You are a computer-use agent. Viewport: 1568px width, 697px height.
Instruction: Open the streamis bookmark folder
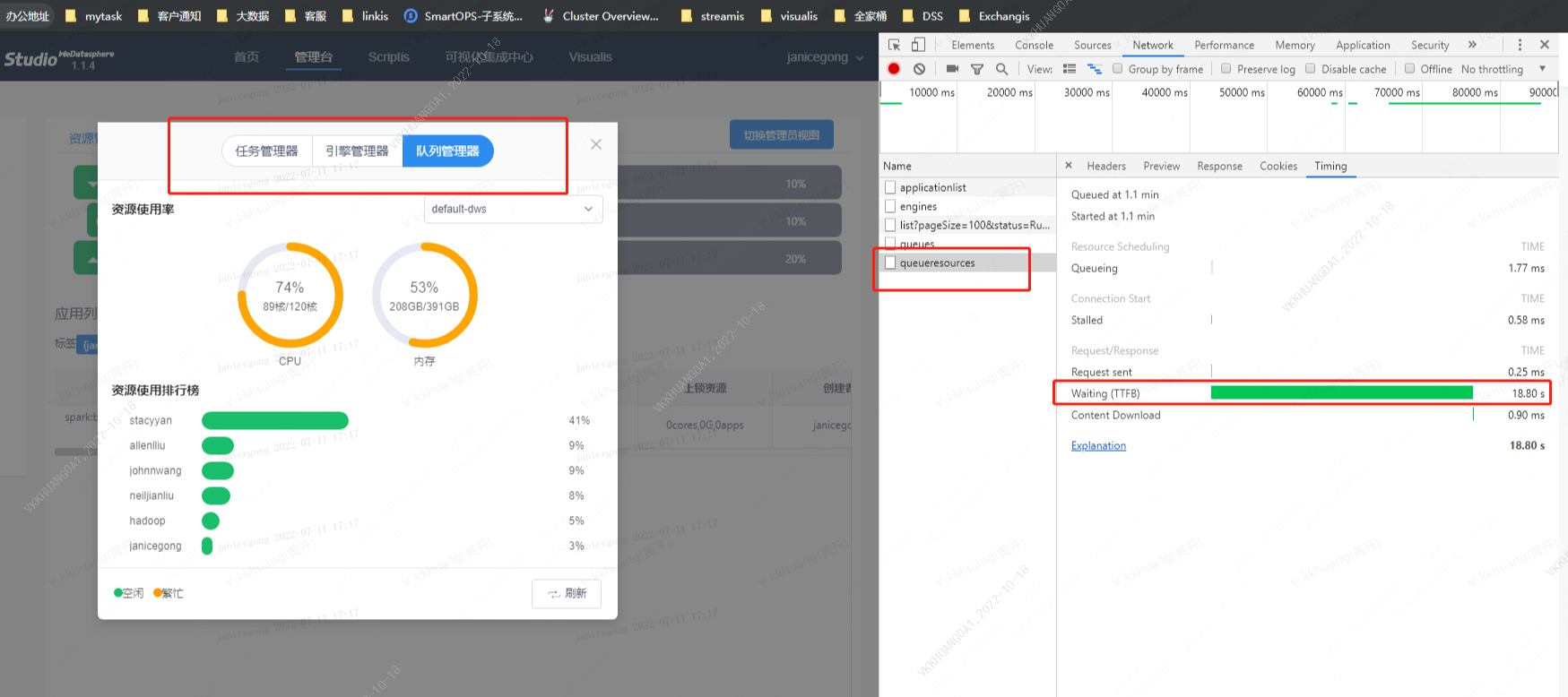coord(713,16)
